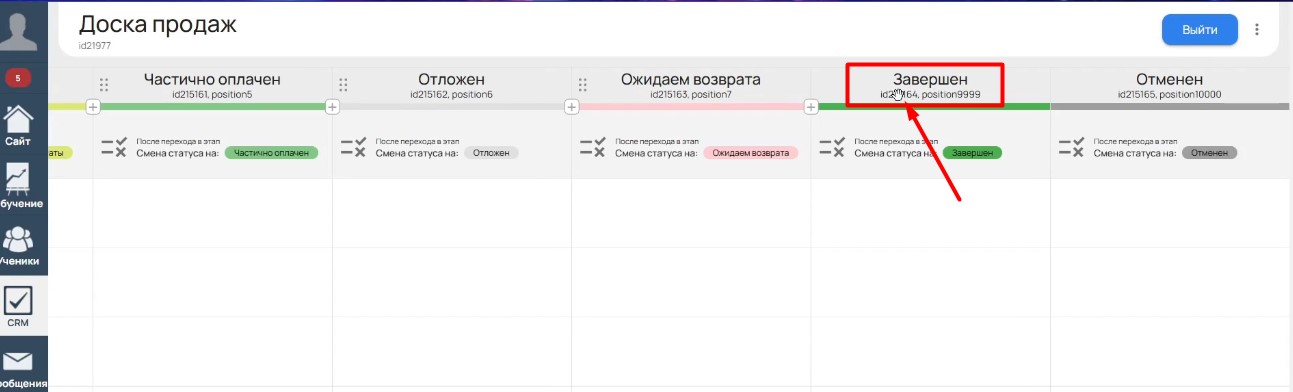Click the red notification badge showing 5

click(17, 78)
